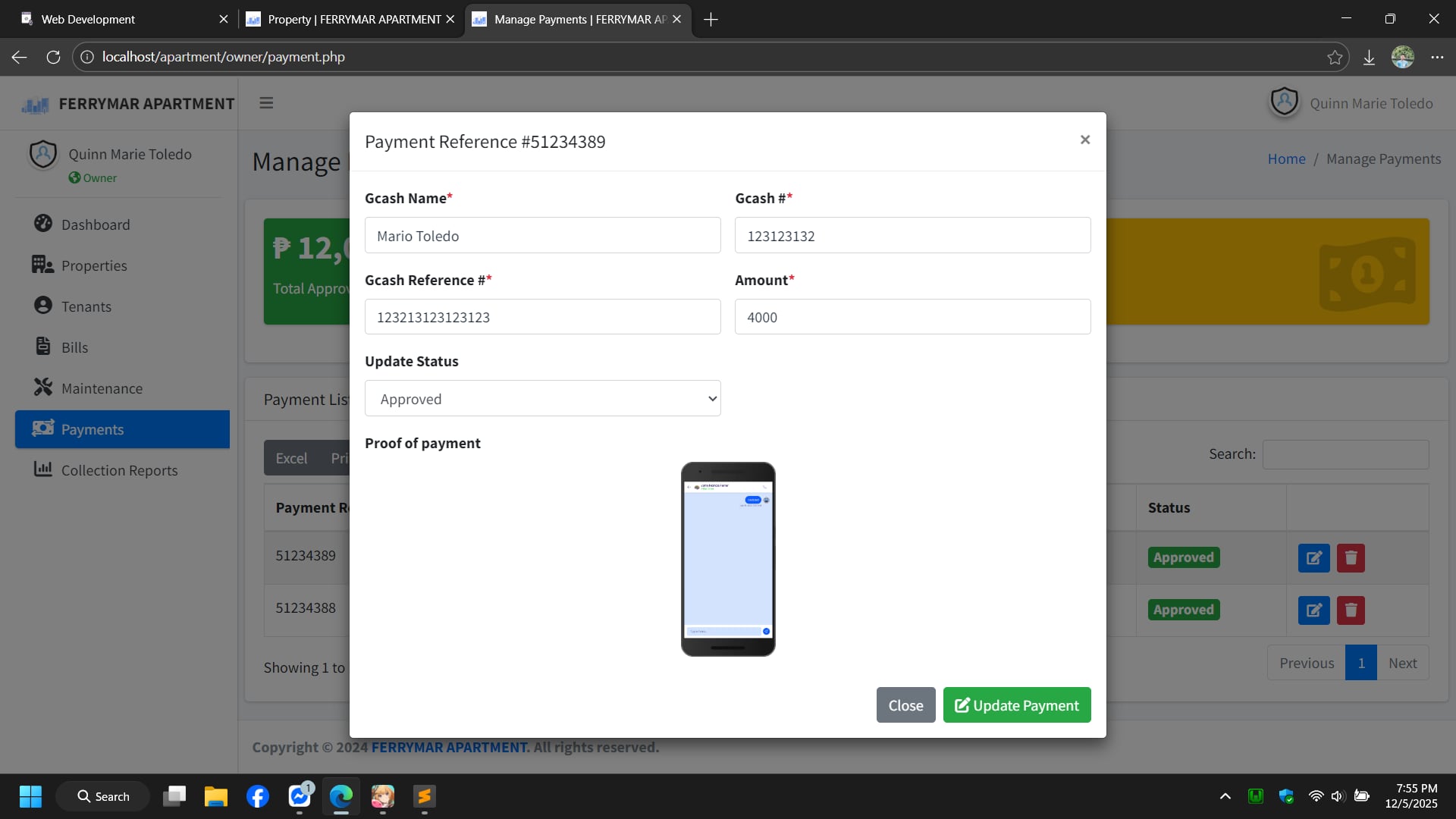Click the edit icon for payment 51234389
The image size is (1456, 819).
pos(1313,558)
